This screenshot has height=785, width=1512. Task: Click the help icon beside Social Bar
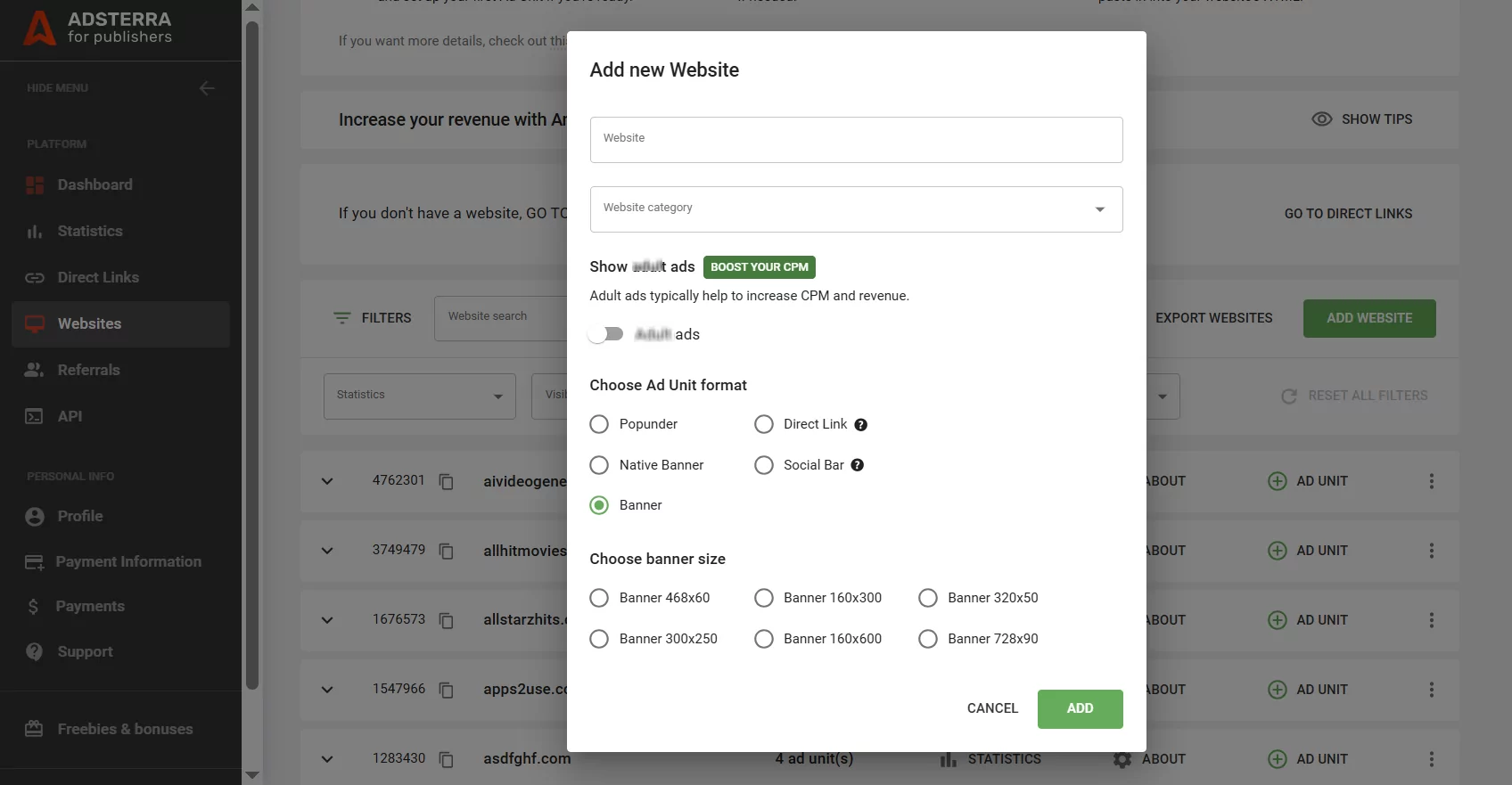(x=857, y=465)
